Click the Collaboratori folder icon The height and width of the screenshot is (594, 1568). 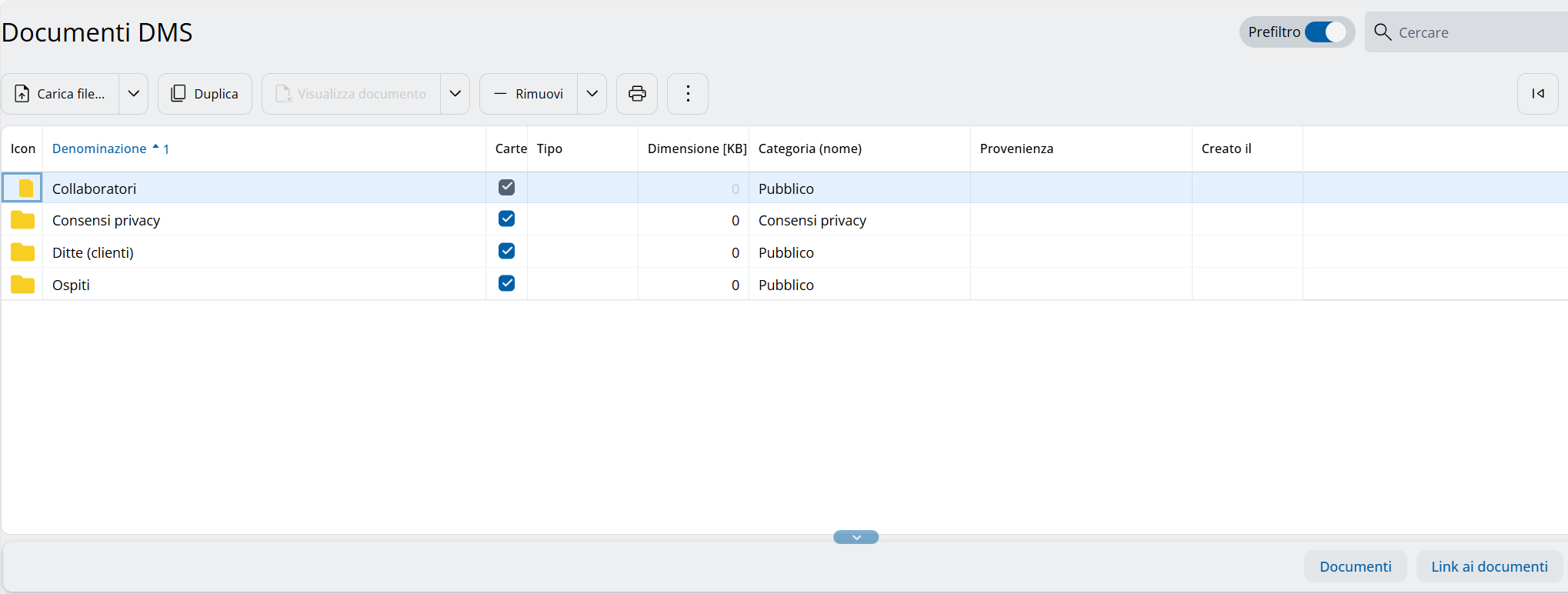click(25, 189)
